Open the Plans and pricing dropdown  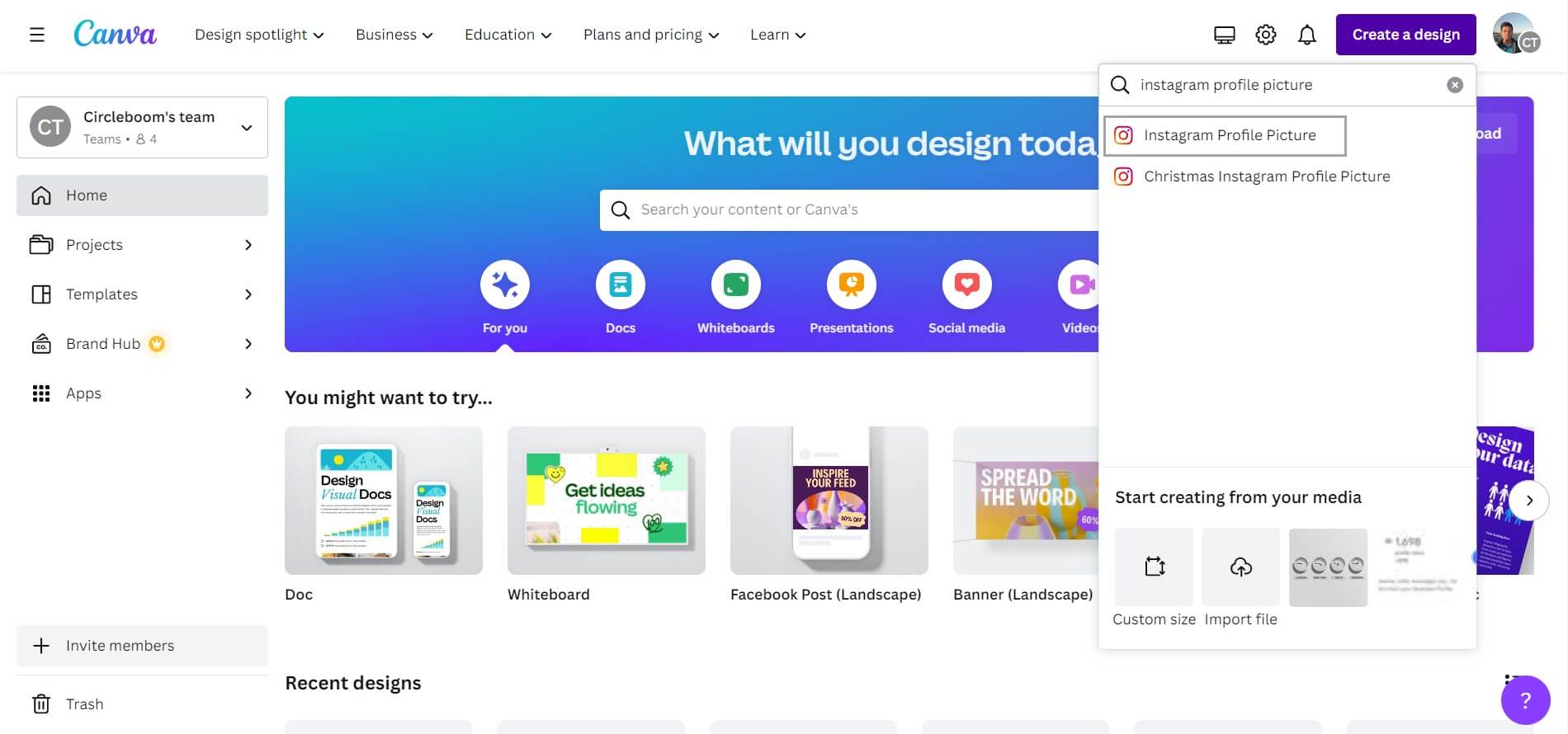(x=651, y=35)
